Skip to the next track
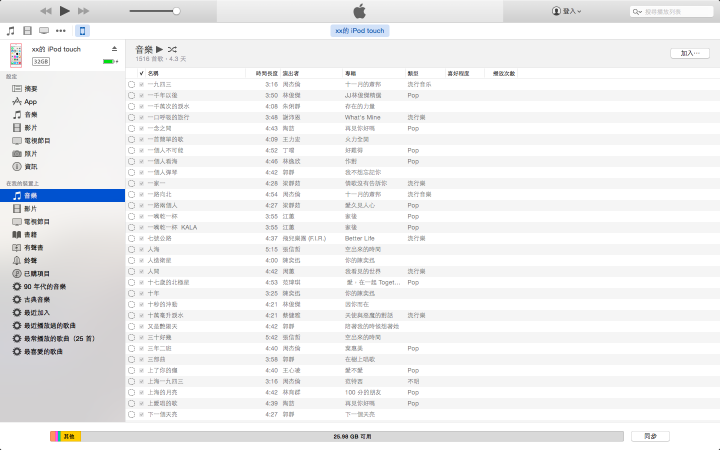 [x=84, y=11]
